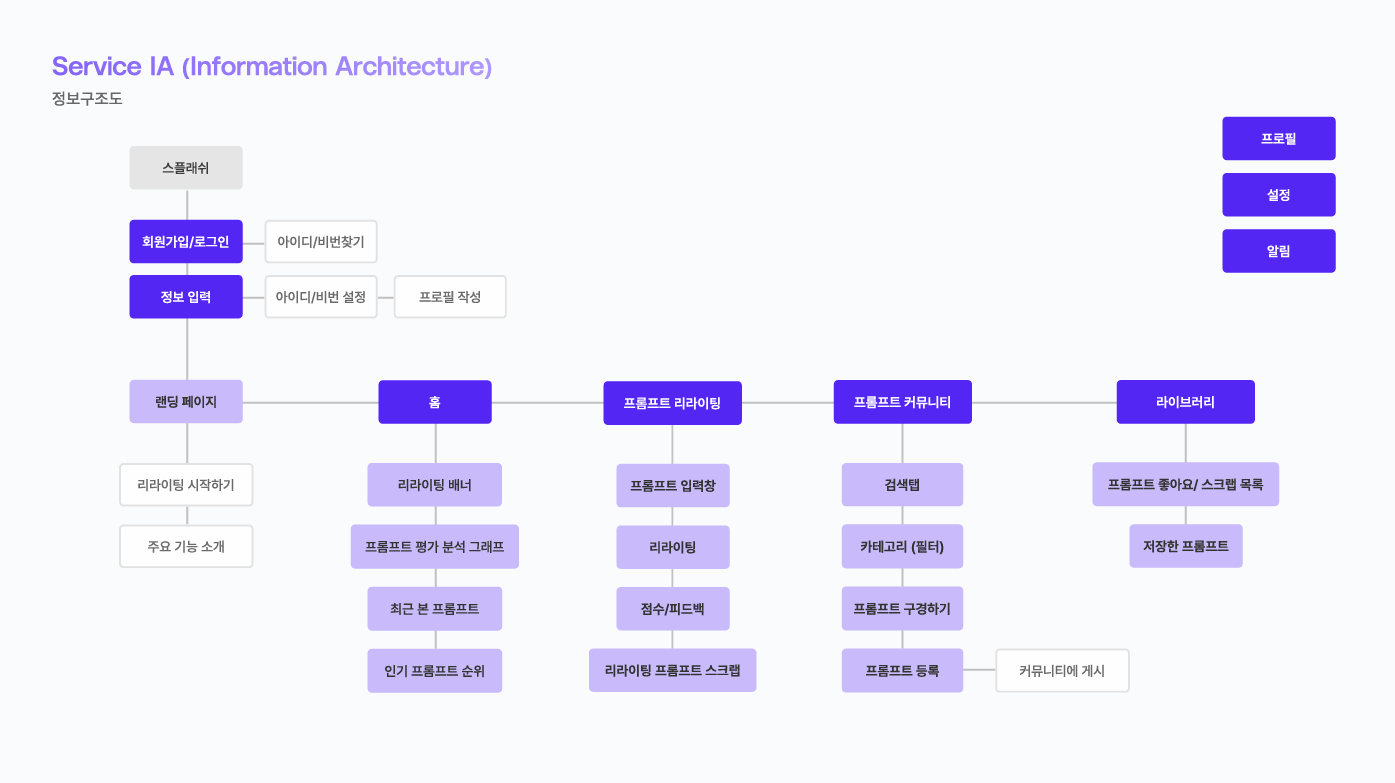Click the 프롬프트 커뮤니티 node
1395x783 pixels.
click(x=902, y=402)
